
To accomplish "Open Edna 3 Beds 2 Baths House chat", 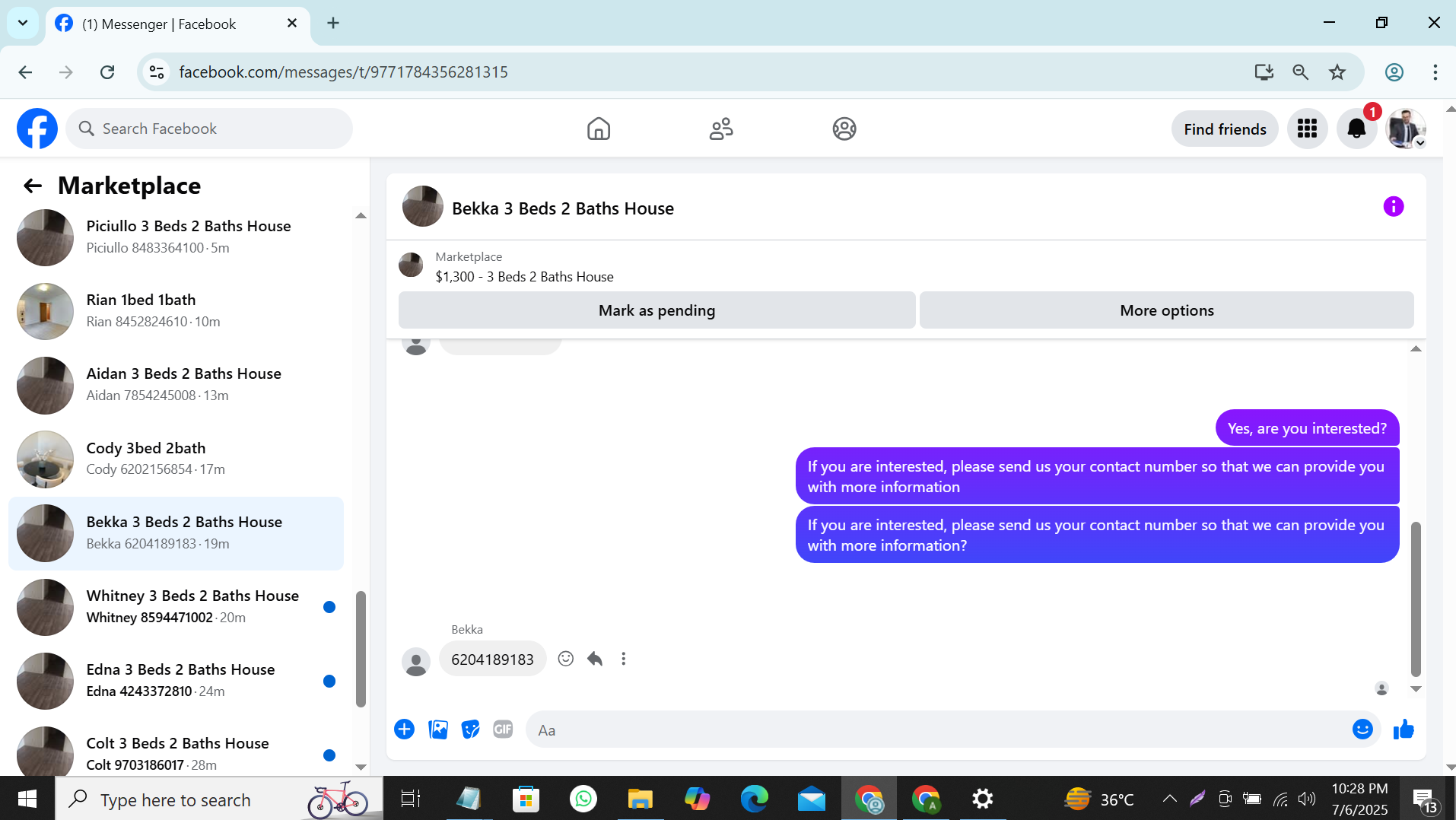I will [x=176, y=680].
